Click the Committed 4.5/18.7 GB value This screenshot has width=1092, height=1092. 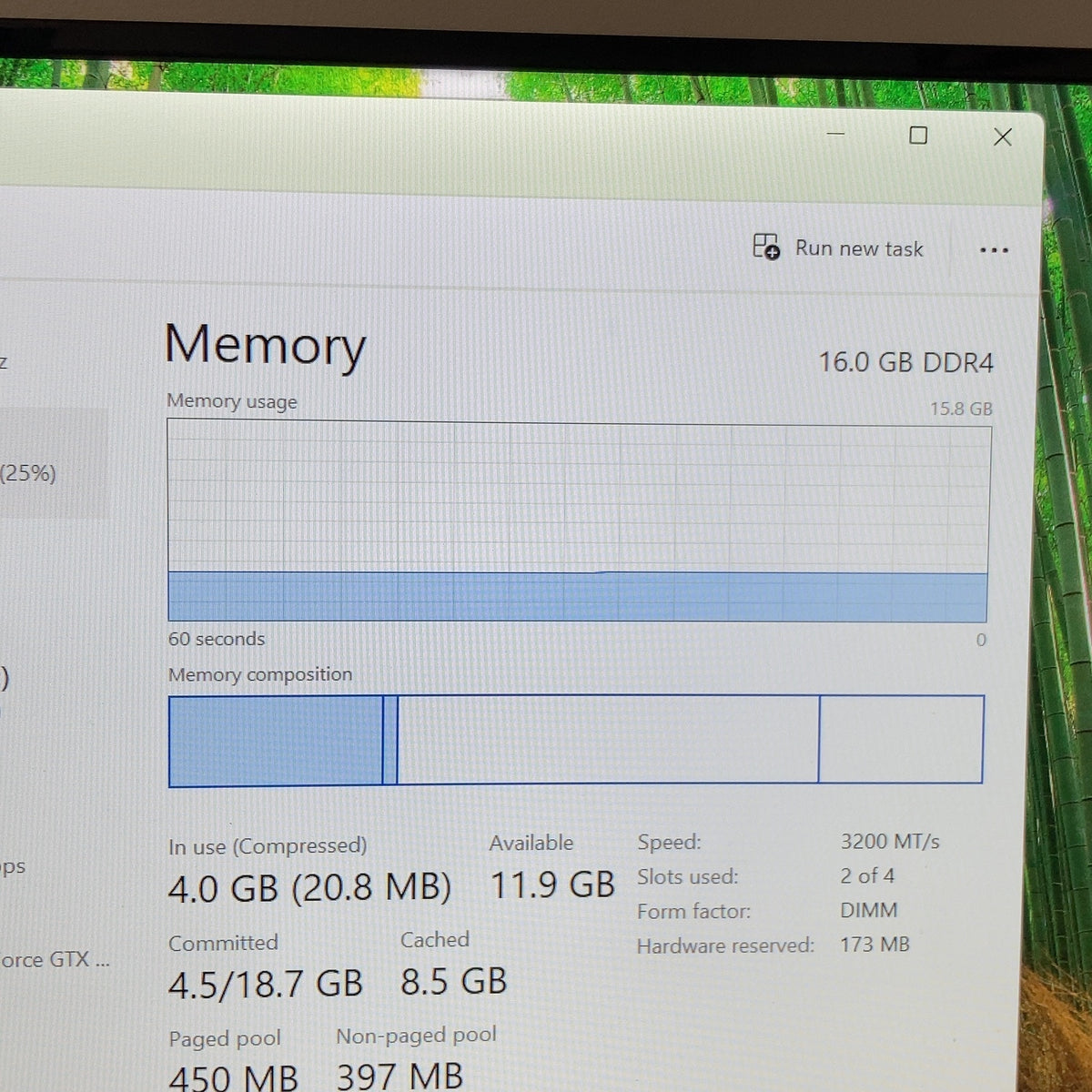pos(266,984)
